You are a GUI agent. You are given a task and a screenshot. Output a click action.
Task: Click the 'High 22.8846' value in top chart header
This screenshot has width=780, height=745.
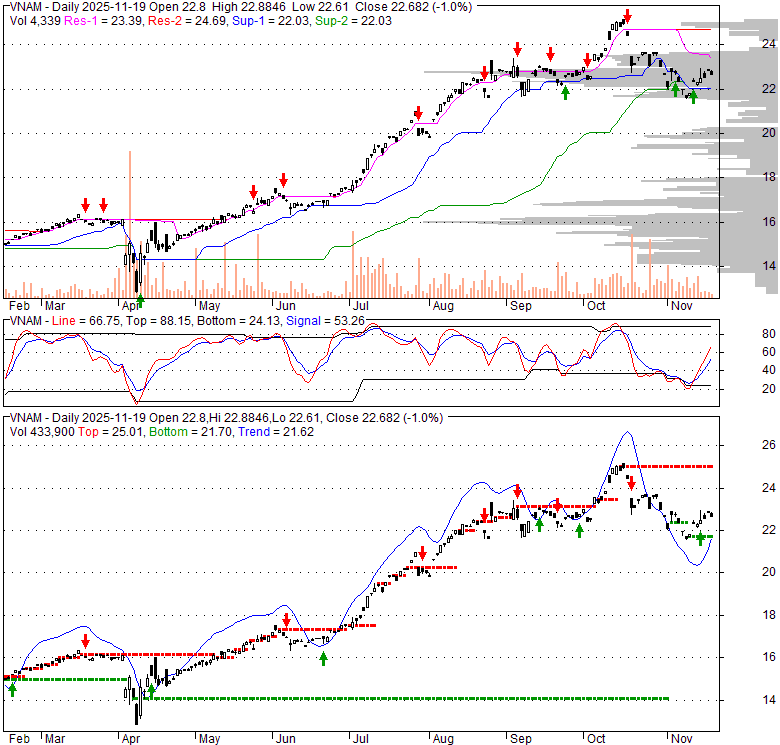[x=249, y=7]
